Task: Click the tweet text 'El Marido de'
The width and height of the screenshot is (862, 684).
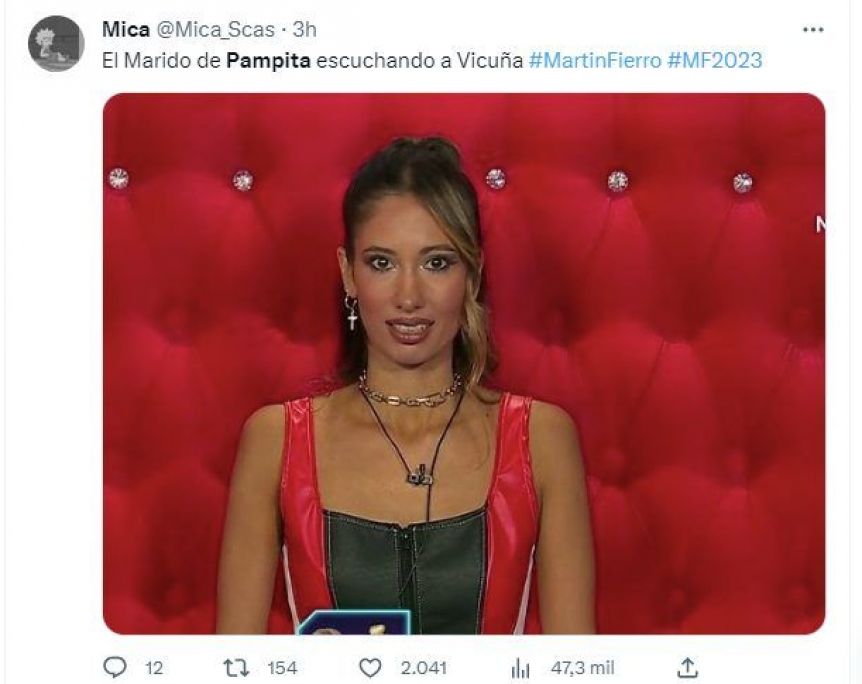Action: coord(161,60)
